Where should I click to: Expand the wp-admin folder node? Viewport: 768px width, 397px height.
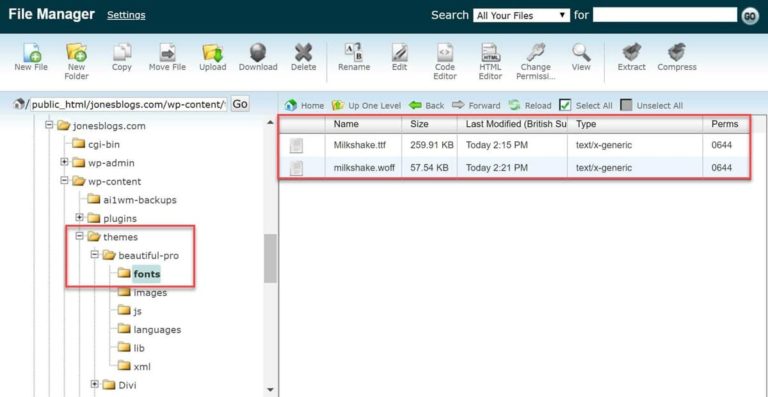tap(64, 162)
